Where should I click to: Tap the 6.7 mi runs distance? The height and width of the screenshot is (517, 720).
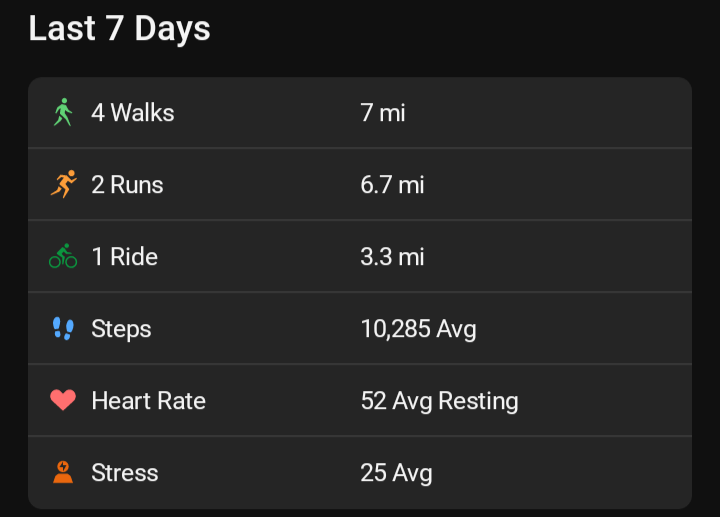pos(392,184)
